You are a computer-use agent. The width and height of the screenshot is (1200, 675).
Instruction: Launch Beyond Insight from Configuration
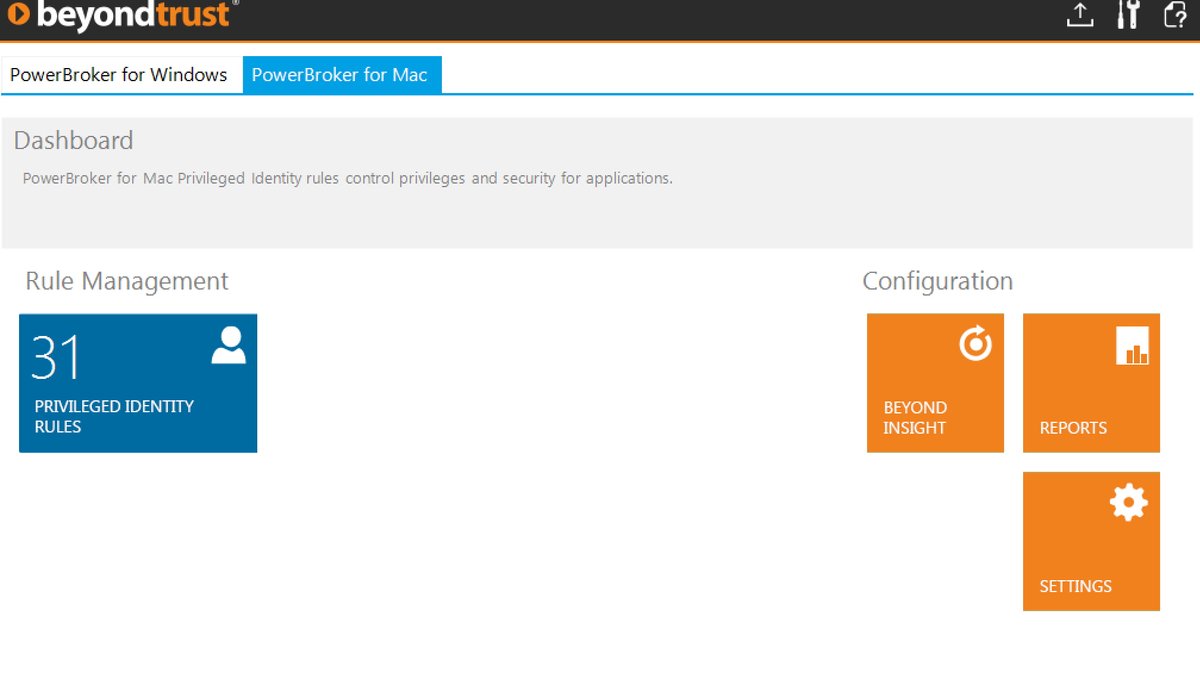[934, 382]
